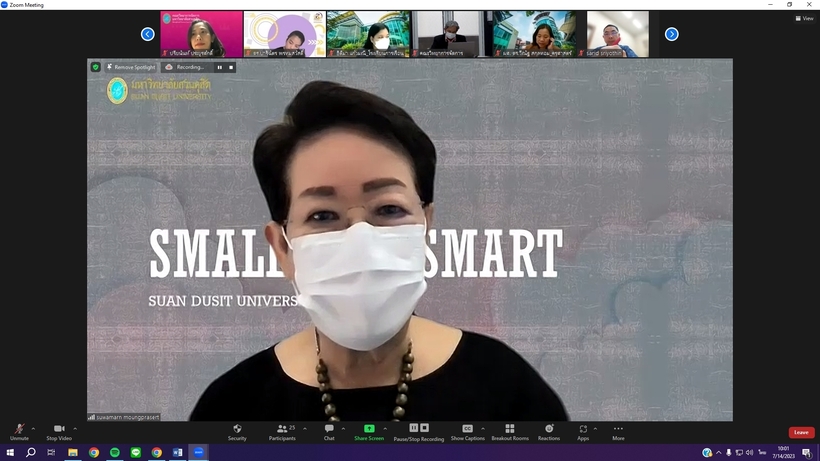Viewport: 820px width, 461px height.
Task: Expand arrow next to Apps
Action: click(595, 429)
